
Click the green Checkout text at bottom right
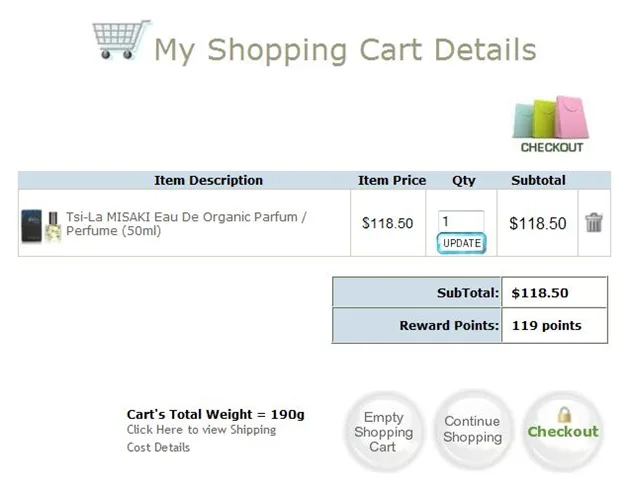point(563,432)
